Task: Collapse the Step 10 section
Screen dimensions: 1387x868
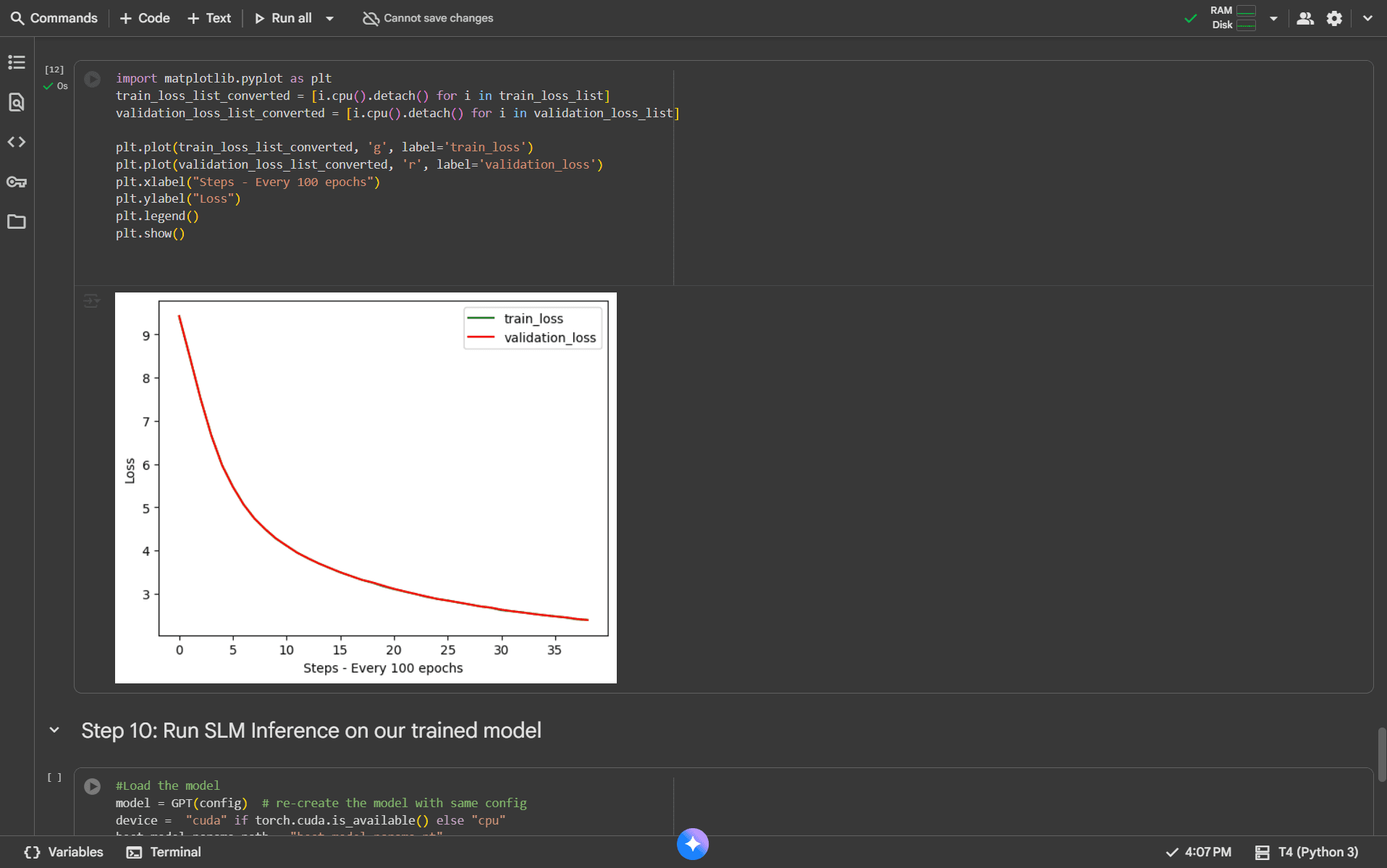Action: pos(54,730)
